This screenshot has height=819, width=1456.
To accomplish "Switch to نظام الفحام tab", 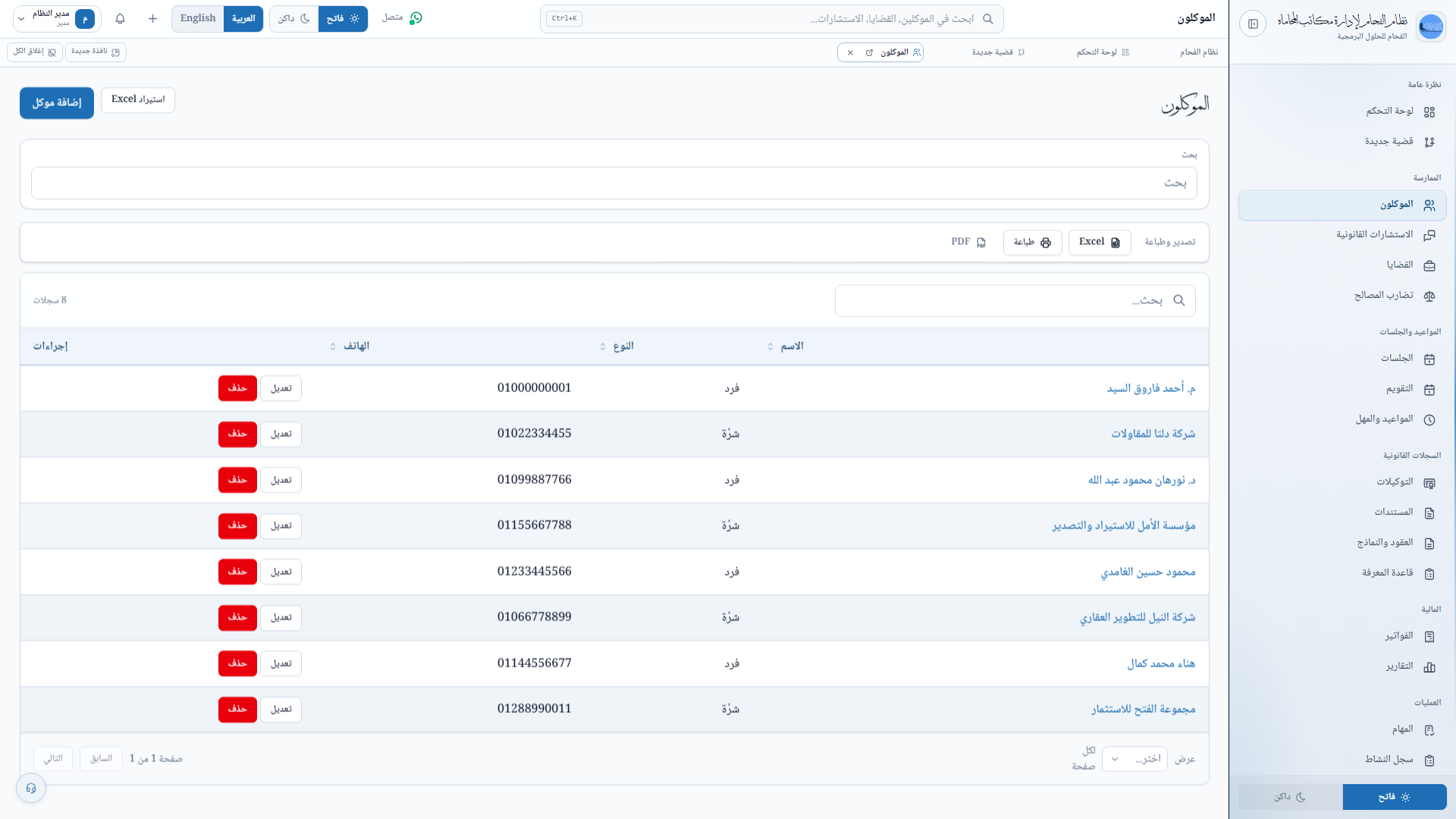I will click(1199, 52).
